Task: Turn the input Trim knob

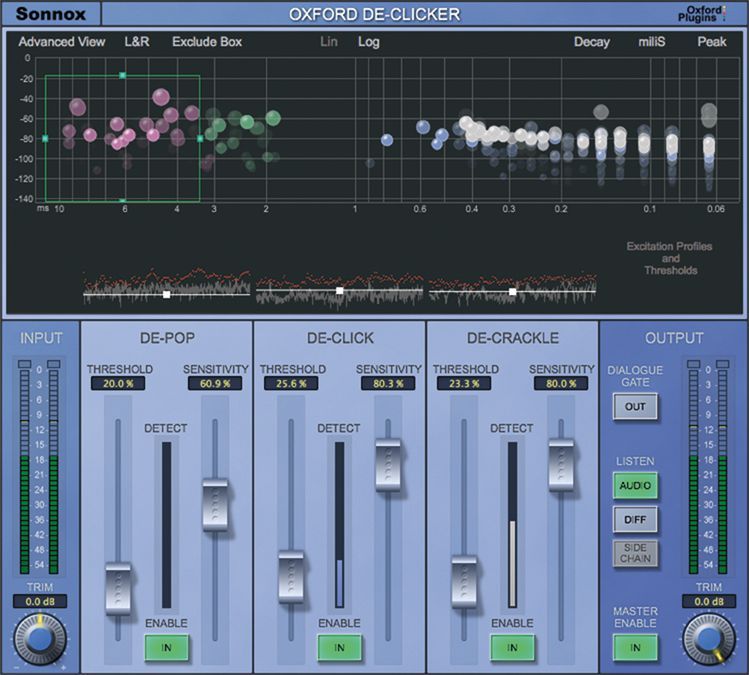Action: pyautogui.click(x=38, y=638)
